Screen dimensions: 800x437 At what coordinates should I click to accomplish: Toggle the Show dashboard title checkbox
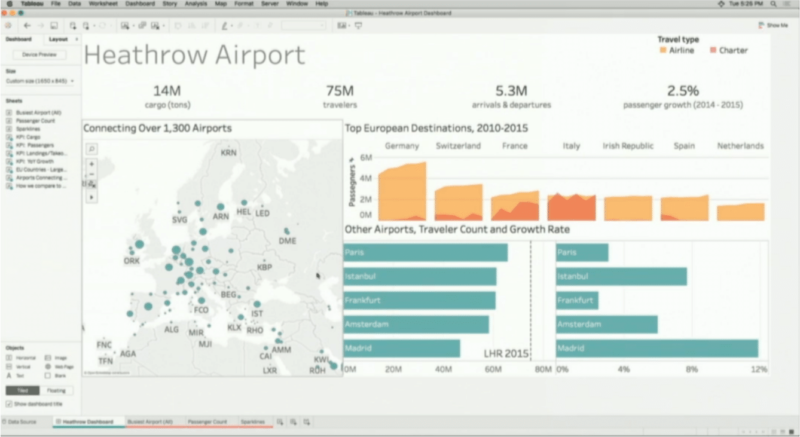(9, 404)
